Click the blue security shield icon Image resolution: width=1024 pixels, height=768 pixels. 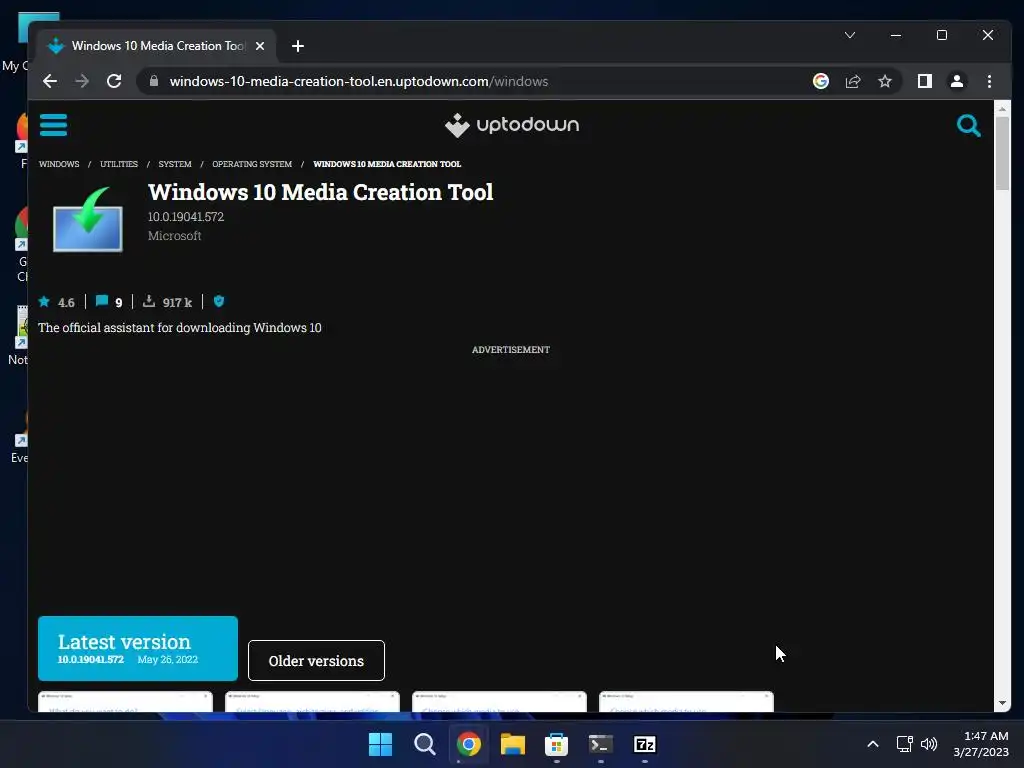click(219, 301)
